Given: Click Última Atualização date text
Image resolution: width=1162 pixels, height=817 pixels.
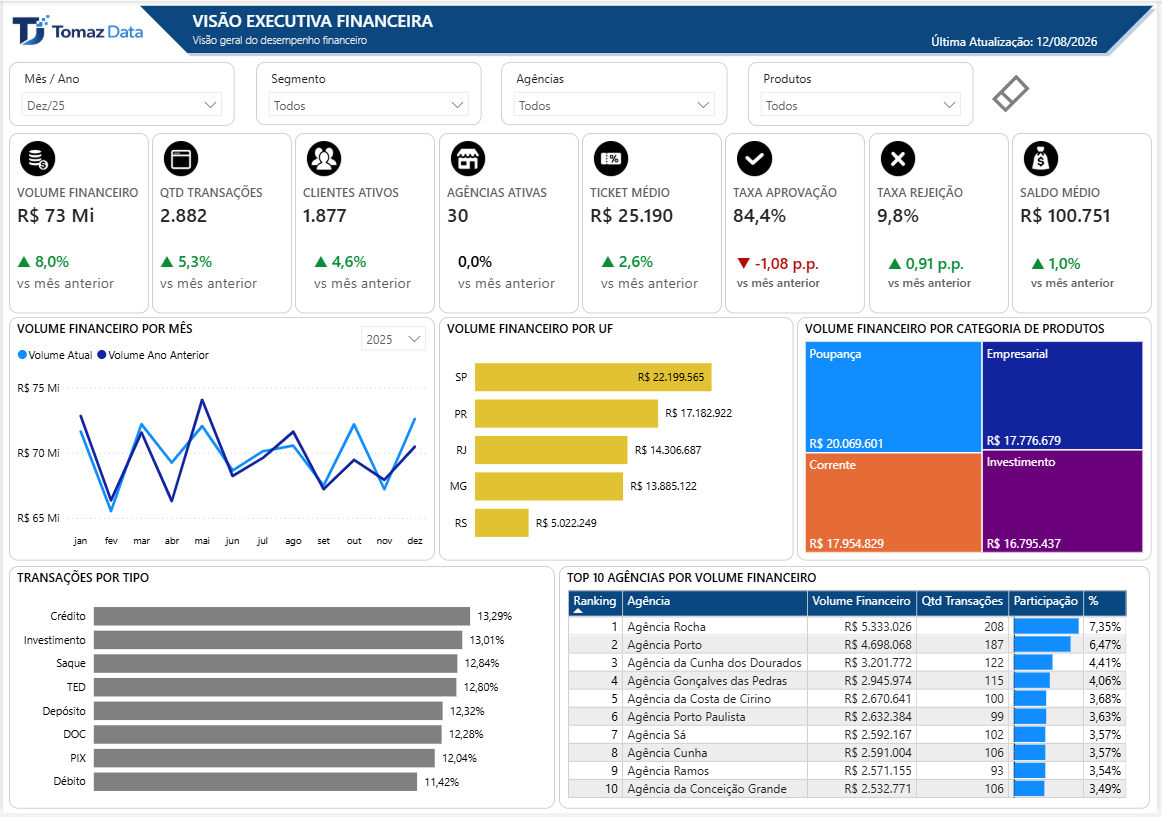Looking at the screenshot, I should tap(1014, 42).
